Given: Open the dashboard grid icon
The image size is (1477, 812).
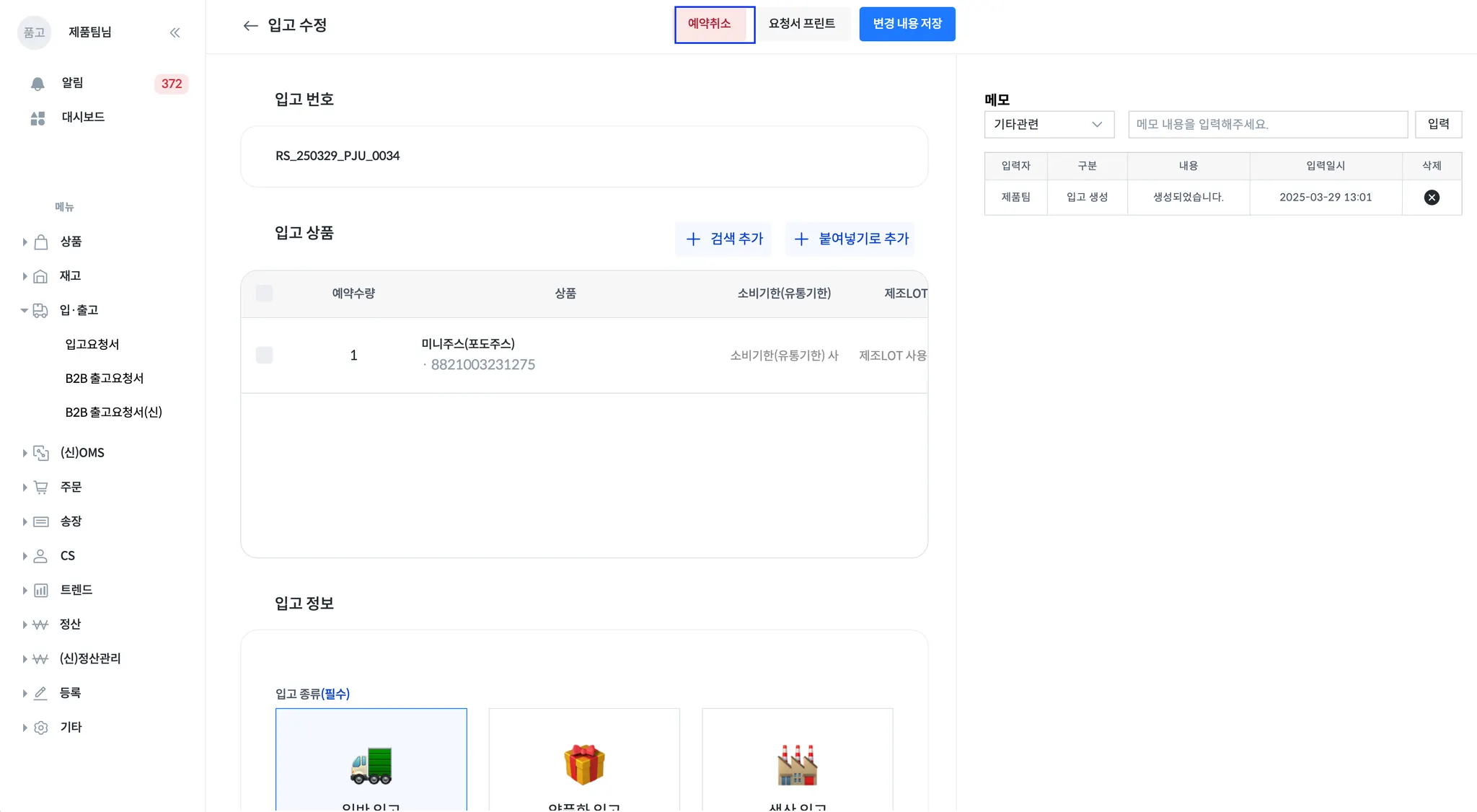Looking at the screenshot, I should [x=38, y=118].
